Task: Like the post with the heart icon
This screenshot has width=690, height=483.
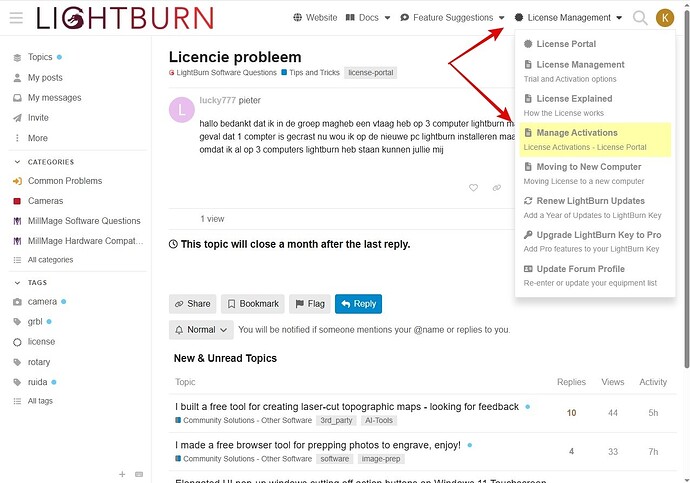Action: 473,188
